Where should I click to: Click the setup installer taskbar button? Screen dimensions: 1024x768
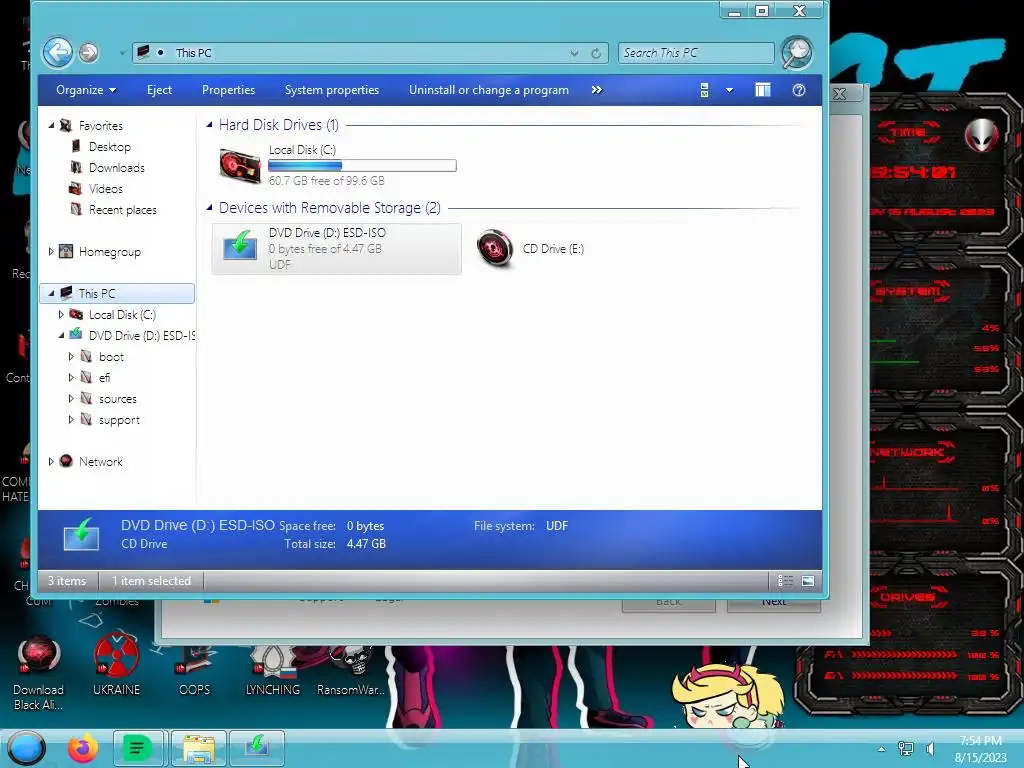coord(257,748)
